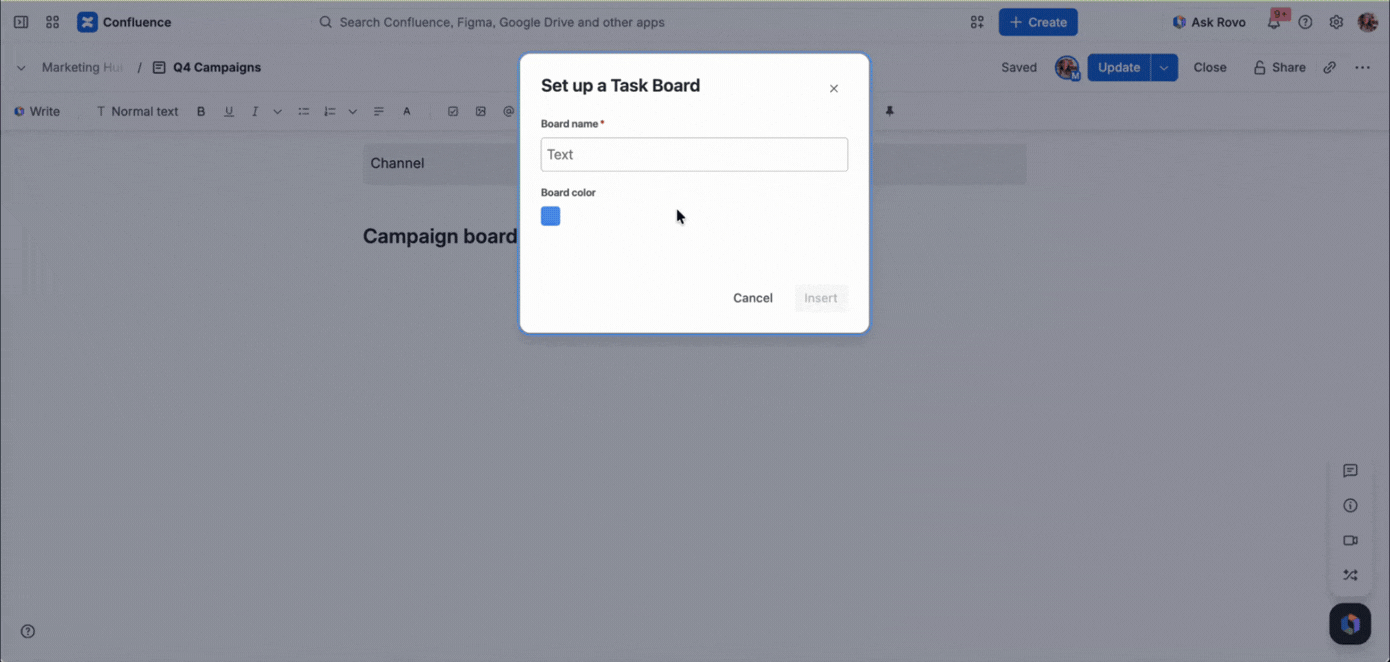
Task: Open the page info icon
Action: pyautogui.click(x=1350, y=506)
